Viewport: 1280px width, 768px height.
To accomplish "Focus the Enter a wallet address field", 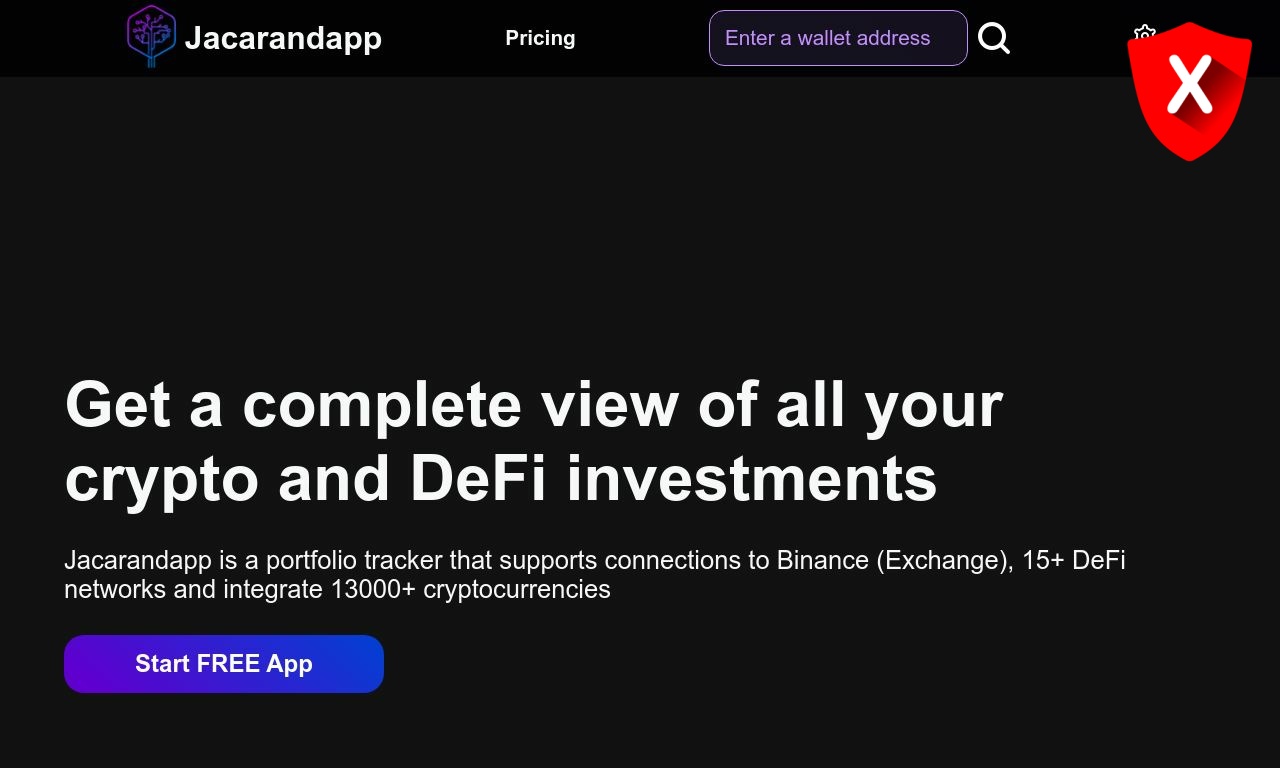I will (x=838, y=38).
